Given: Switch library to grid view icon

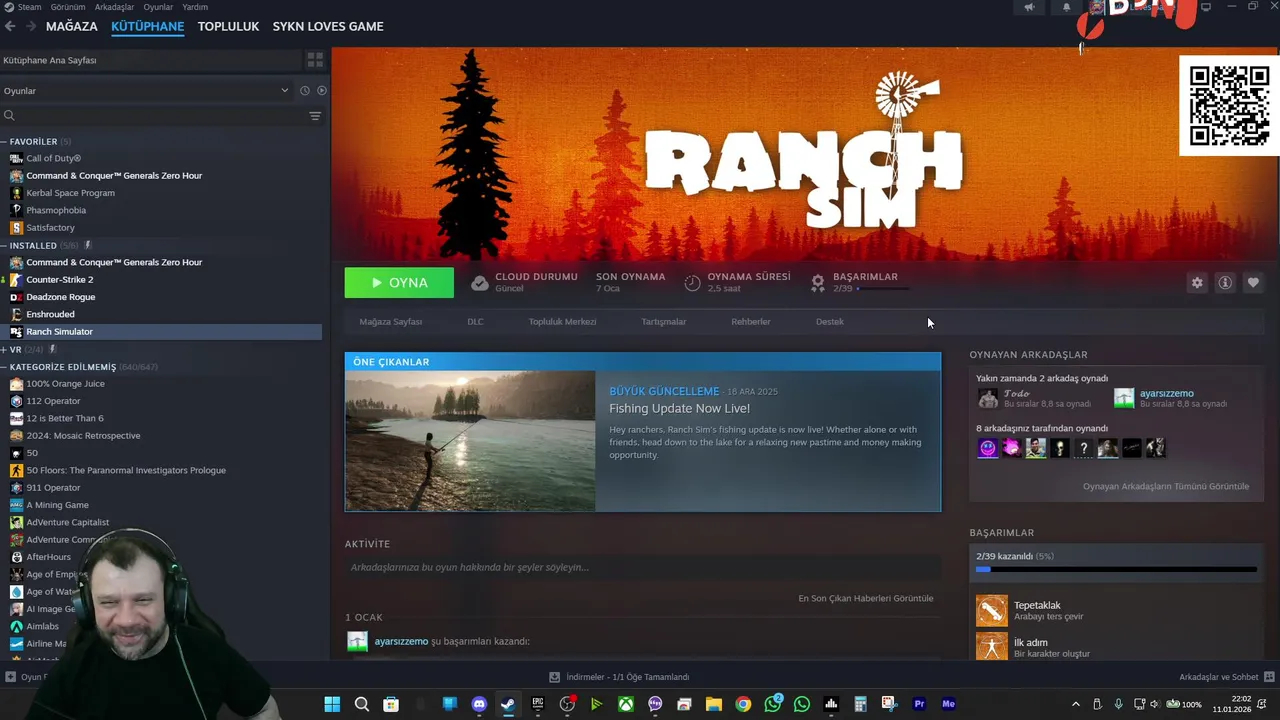Looking at the screenshot, I should 315,60.
